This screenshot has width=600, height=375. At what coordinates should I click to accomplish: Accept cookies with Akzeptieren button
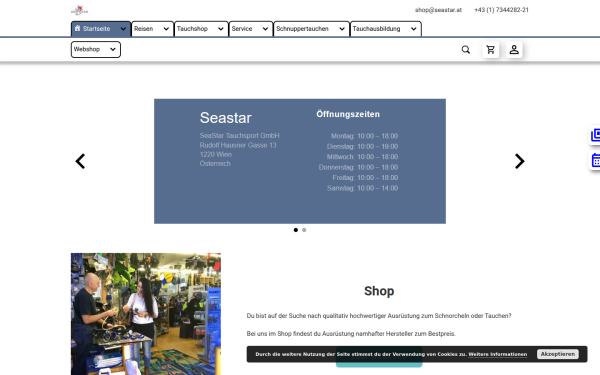(558, 354)
